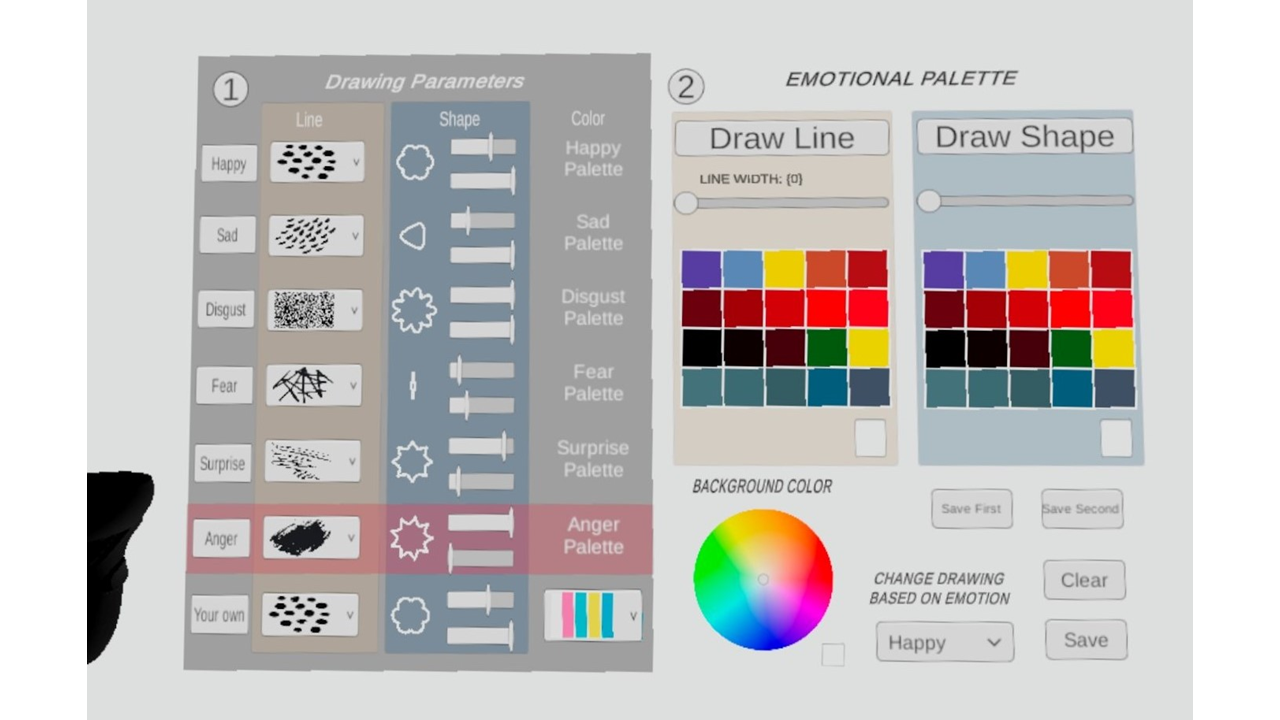Viewport: 1280px width, 720px height.
Task: Pick purple swatch in Draw Shape palette
Action: click(x=944, y=270)
